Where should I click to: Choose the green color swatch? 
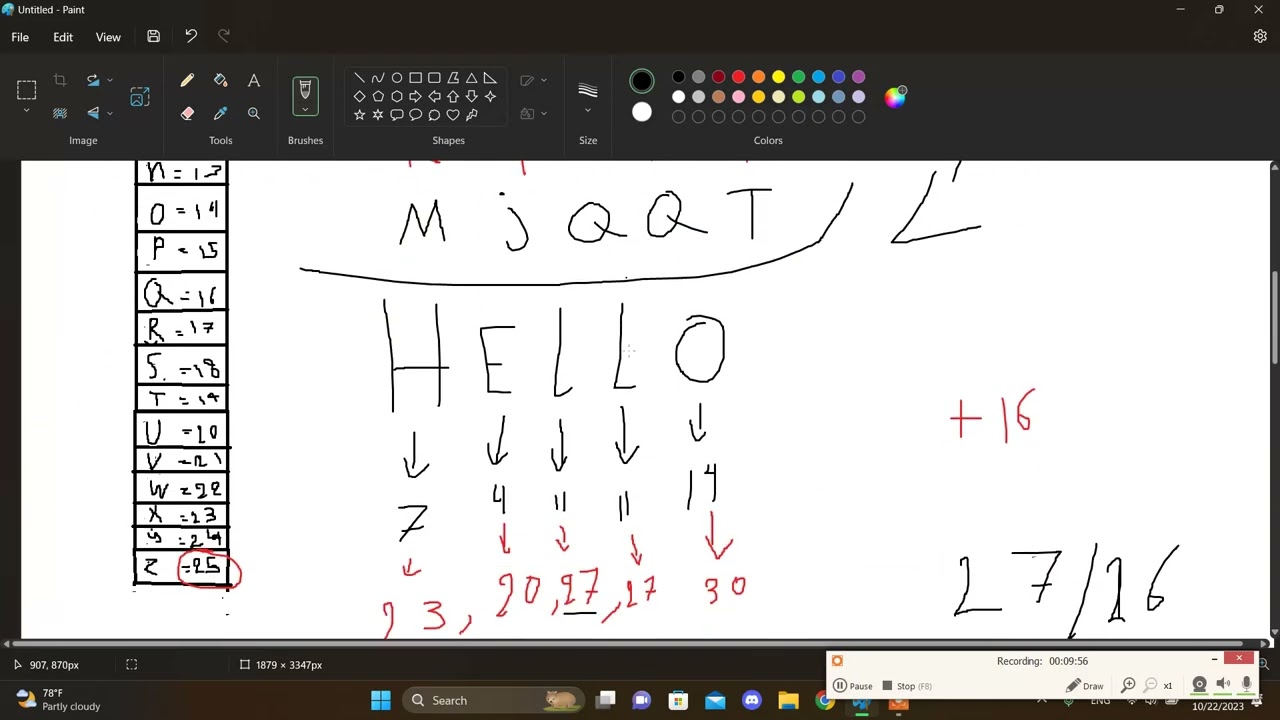pyautogui.click(x=798, y=77)
